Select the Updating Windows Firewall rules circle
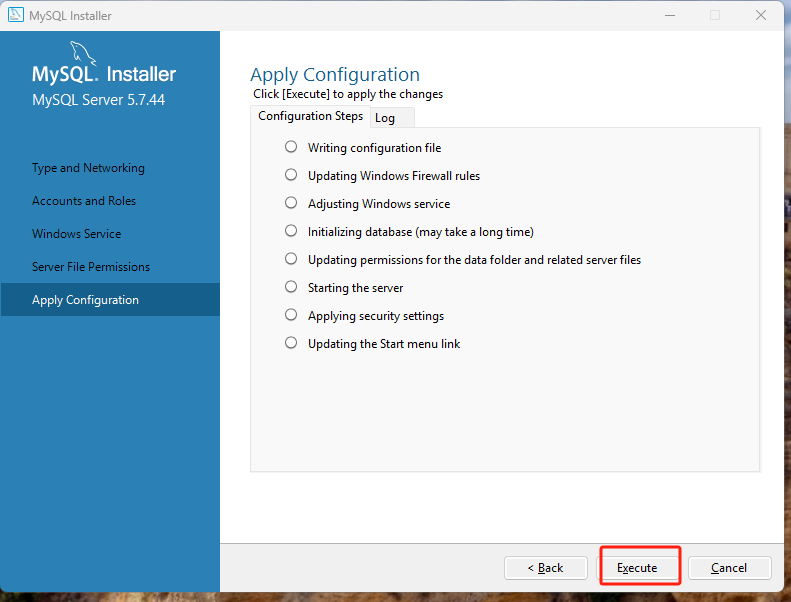Image resolution: width=791 pixels, height=602 pixels. (291, 175)
